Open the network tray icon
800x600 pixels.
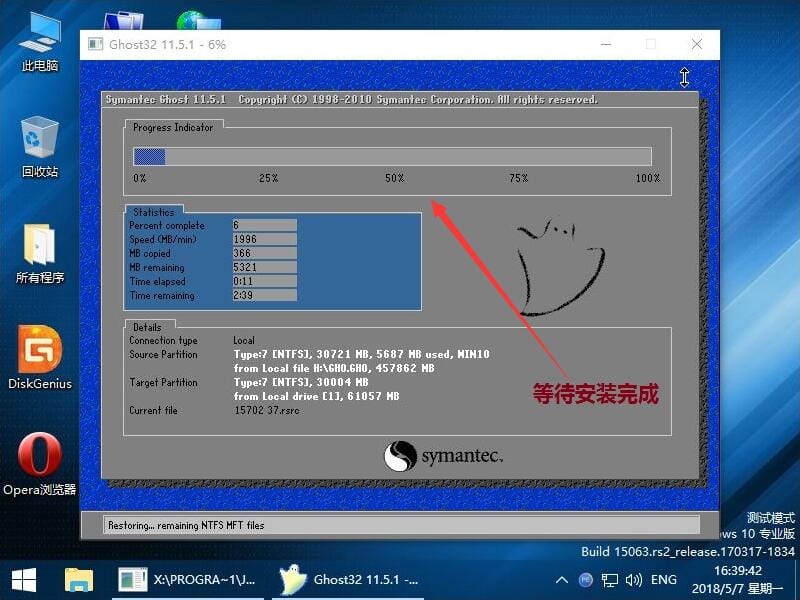tap(610, 581)
